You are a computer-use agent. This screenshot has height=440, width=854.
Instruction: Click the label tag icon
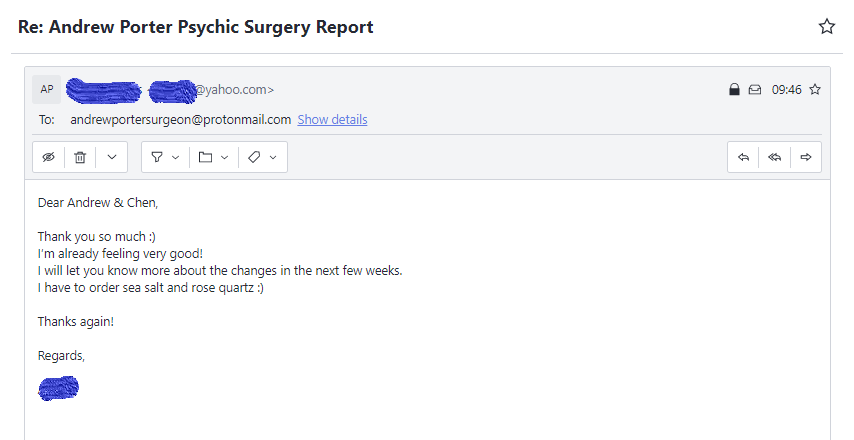[x=254, y=157]
